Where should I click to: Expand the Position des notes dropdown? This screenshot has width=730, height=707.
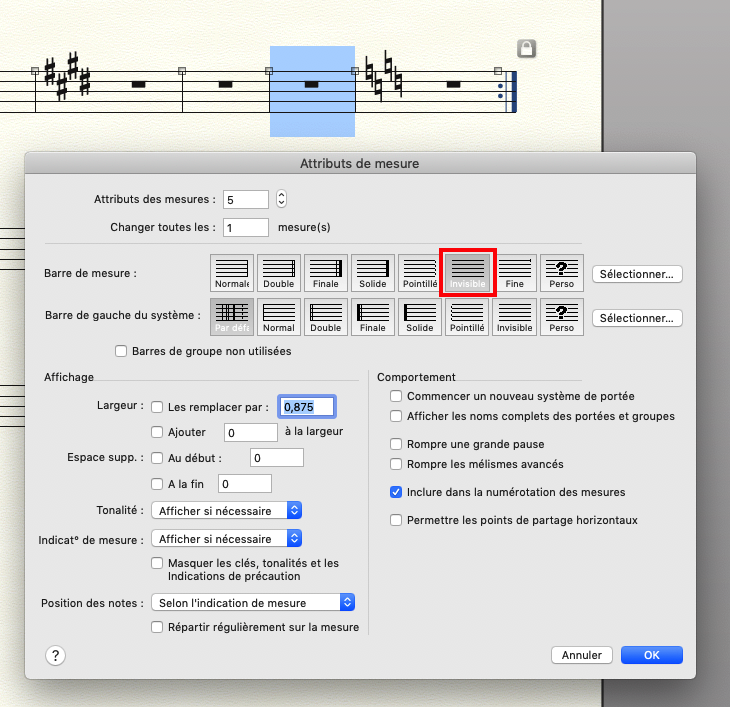(253, 602)
